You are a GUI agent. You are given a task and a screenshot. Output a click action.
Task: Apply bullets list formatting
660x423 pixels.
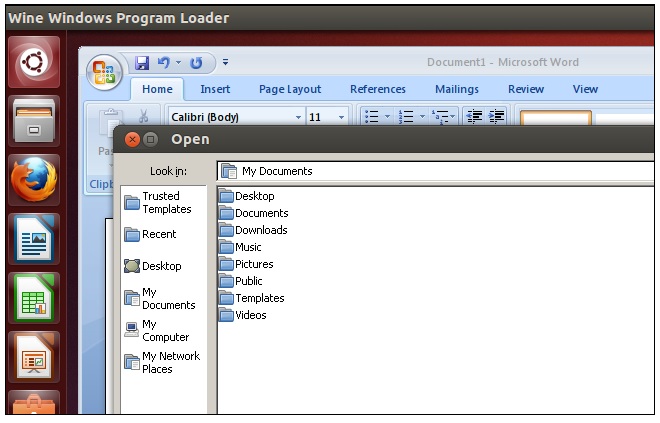click(371, 116)
